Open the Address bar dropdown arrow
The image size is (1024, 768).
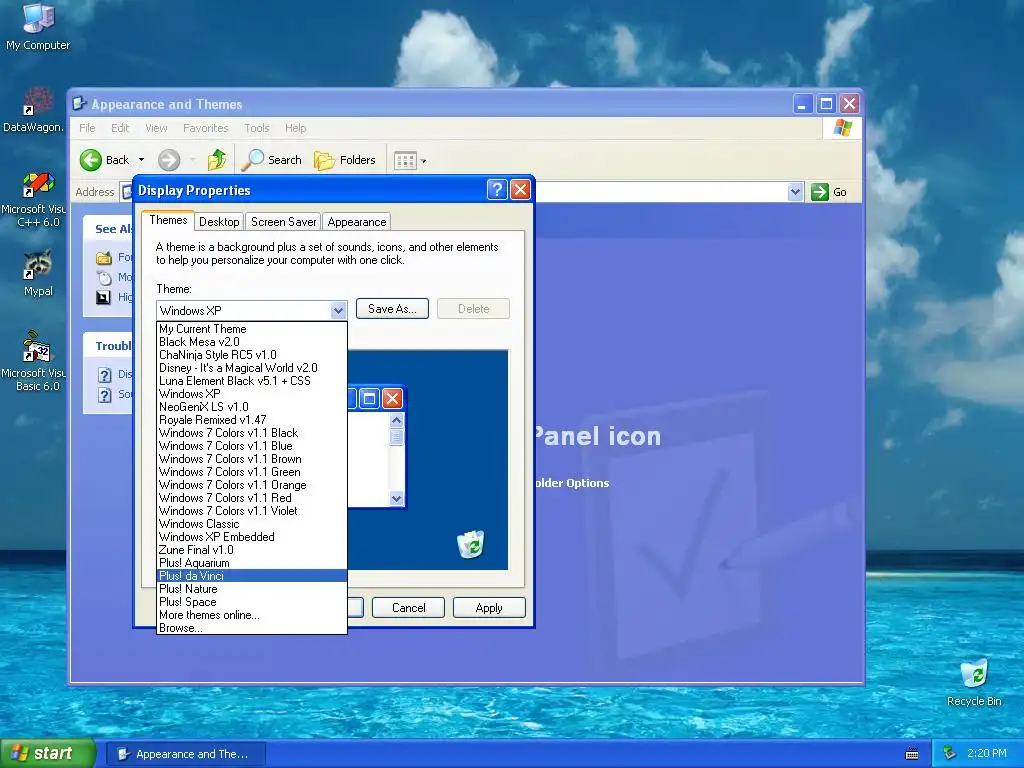coord(795,192)
